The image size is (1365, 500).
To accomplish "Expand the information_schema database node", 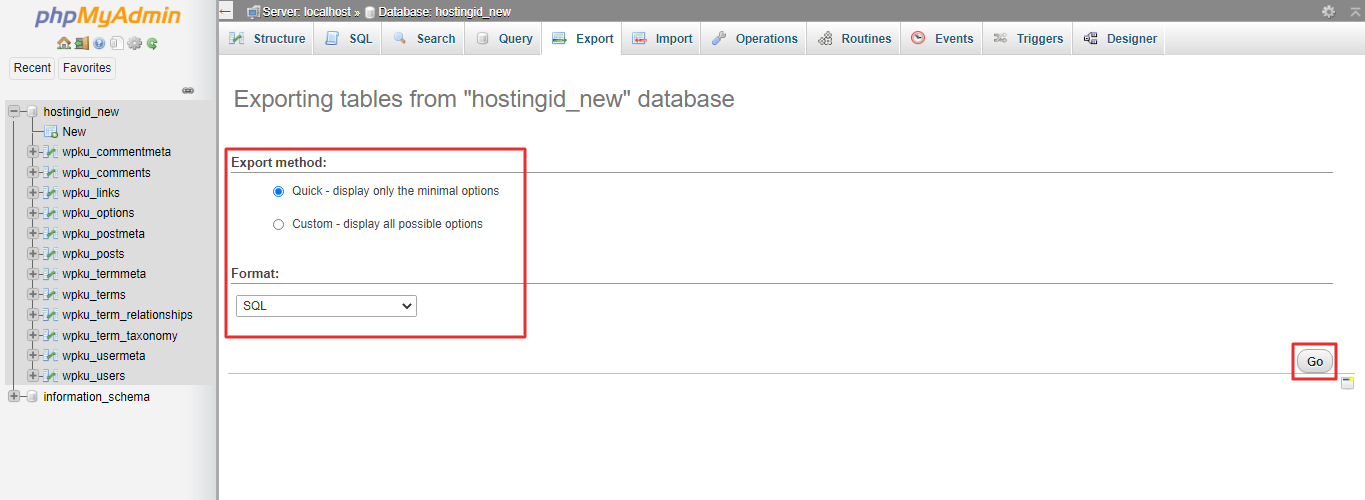I will pyautogui.click(x=14, y=397).
